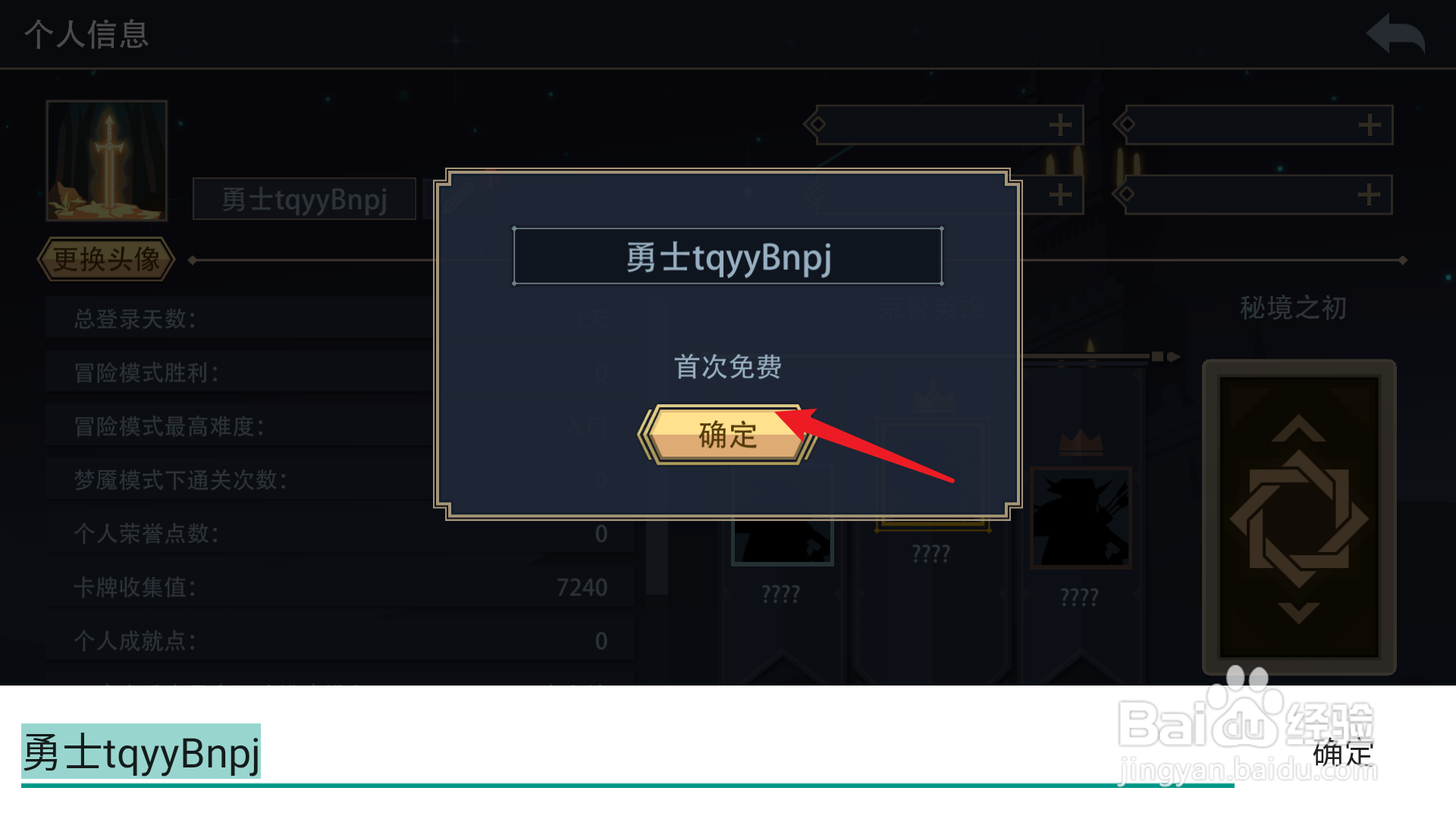The height and width of the screenshot is (819, 1456).
Task: Open the archer silhouette hero banner
Action: (x=1081, y=518)
